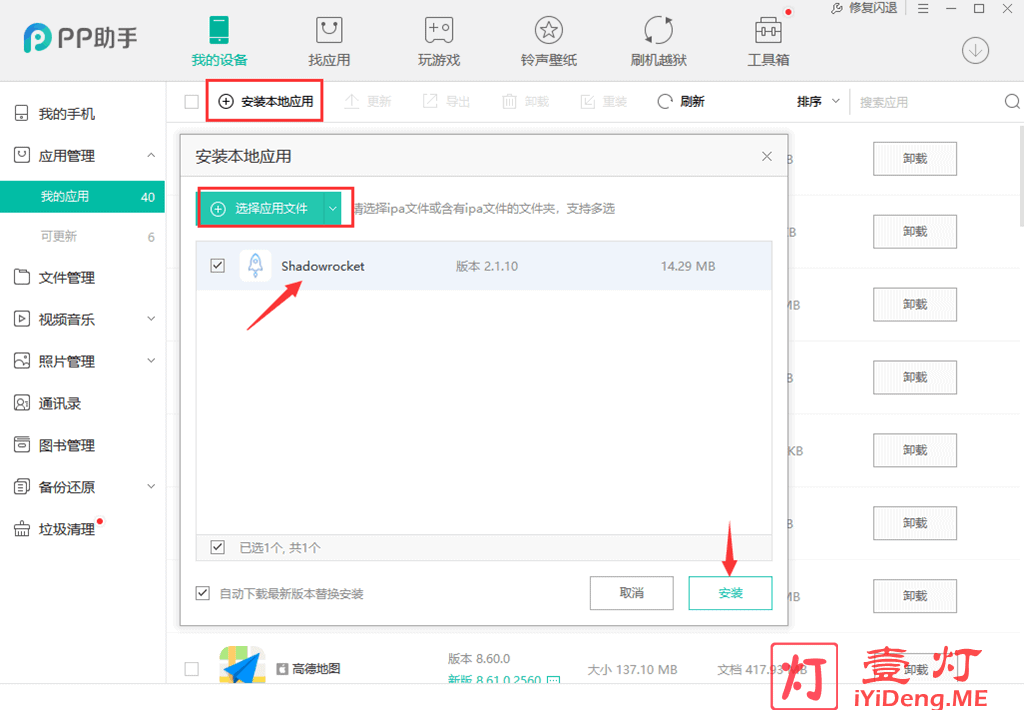
Task: Click the 14.29 MB size value
Action: (688, 266)
